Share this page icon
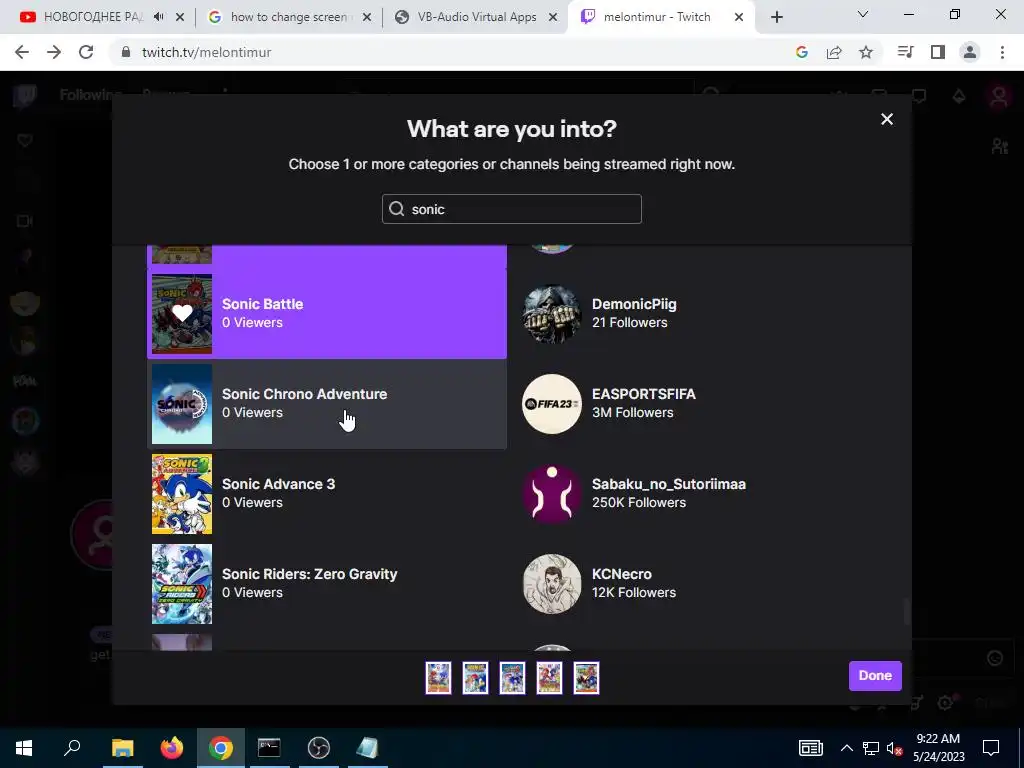The width and height of the screenshot is (1024, 768). (x=834, y=52)
